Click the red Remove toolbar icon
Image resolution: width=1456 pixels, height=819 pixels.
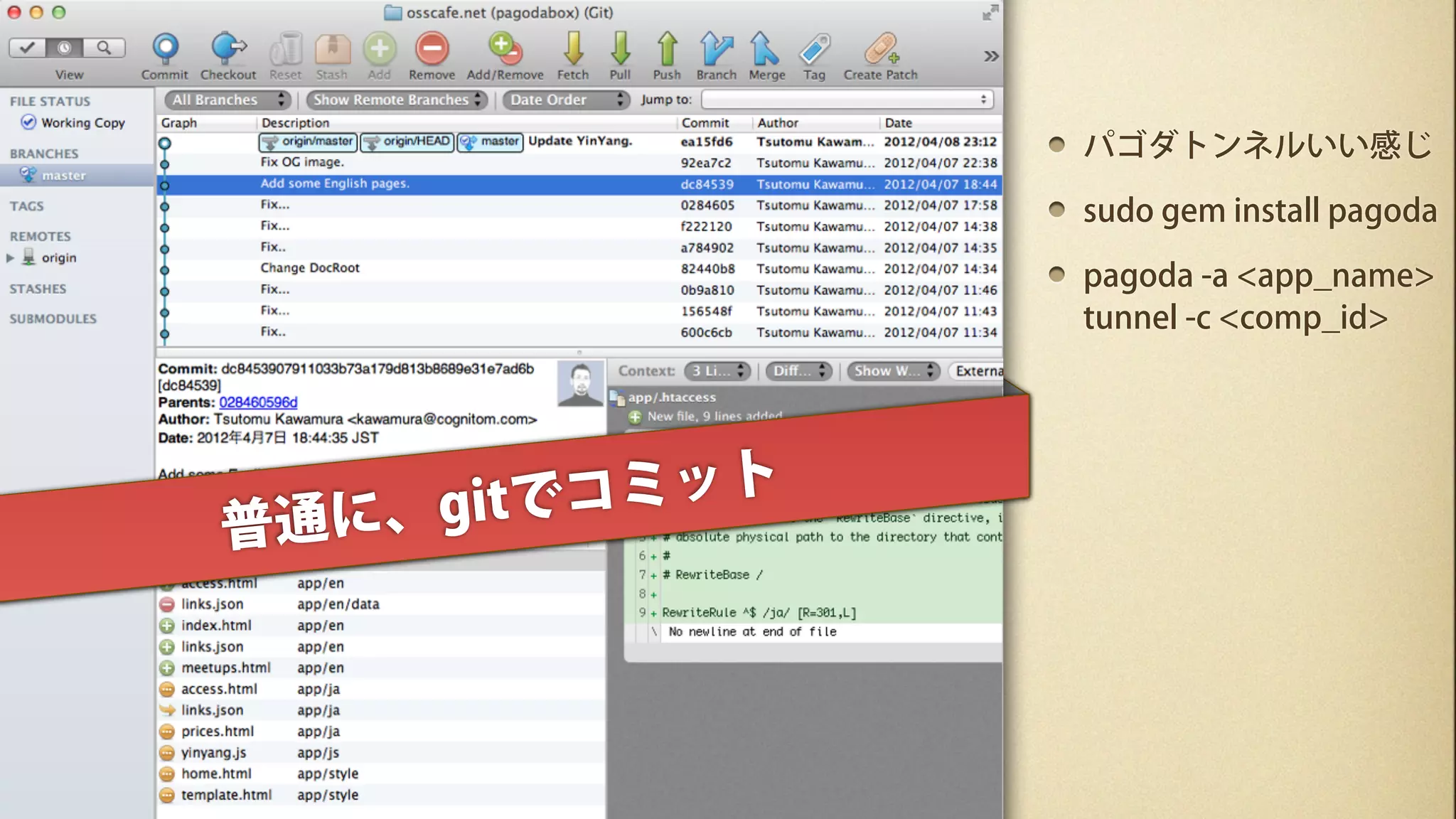432,49
